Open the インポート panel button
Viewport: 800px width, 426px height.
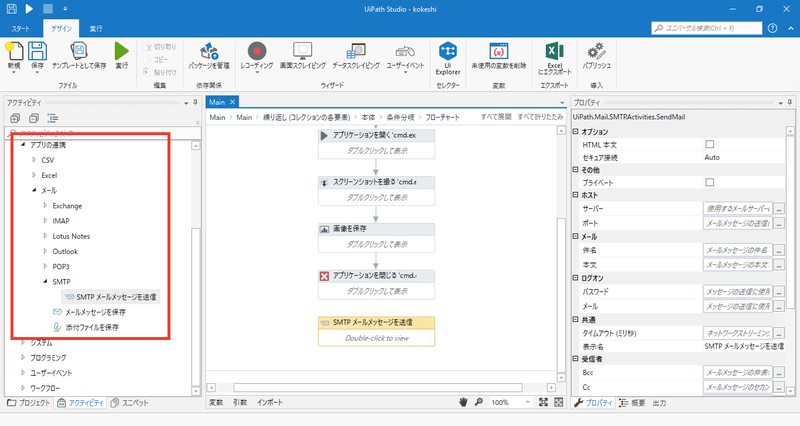pos(270,402)
